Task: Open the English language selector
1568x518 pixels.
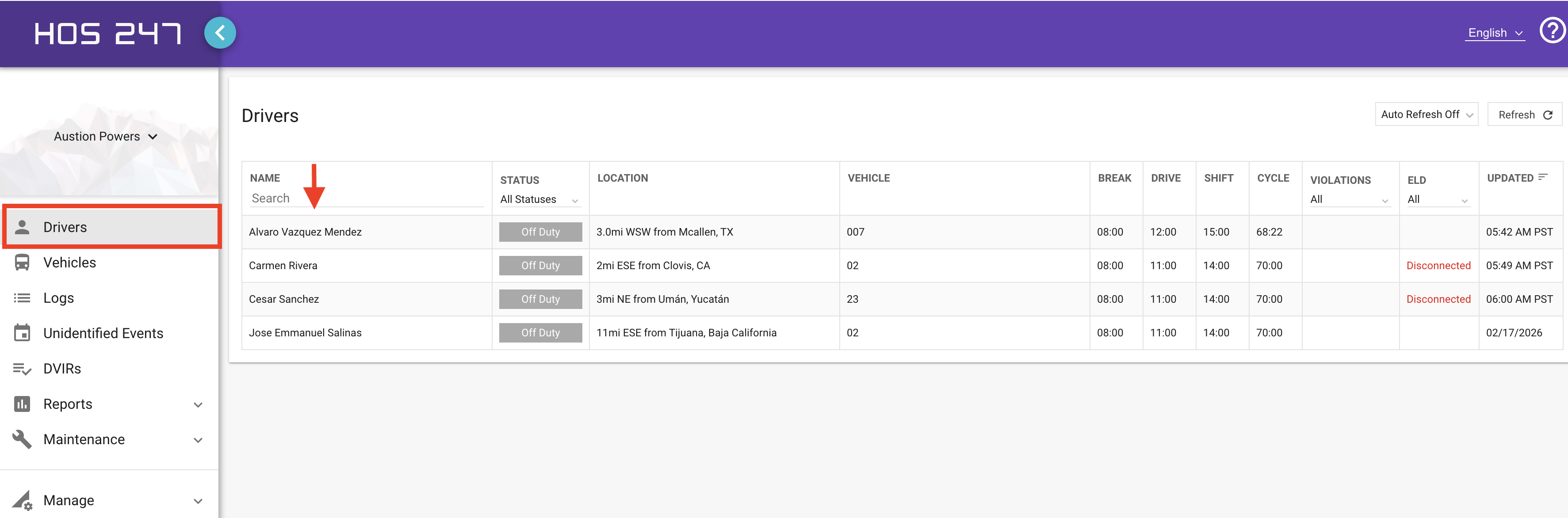Action: point(1495,33)
